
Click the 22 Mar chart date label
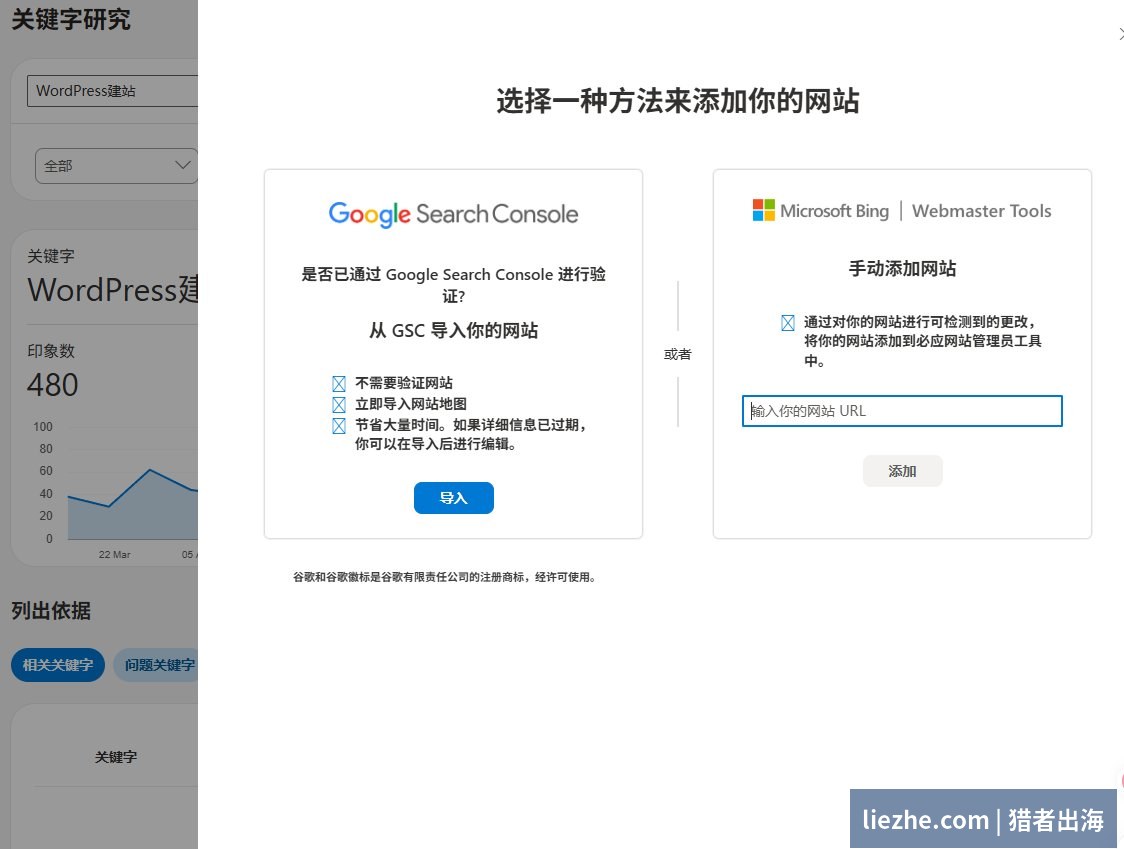[x=115, y=554]
